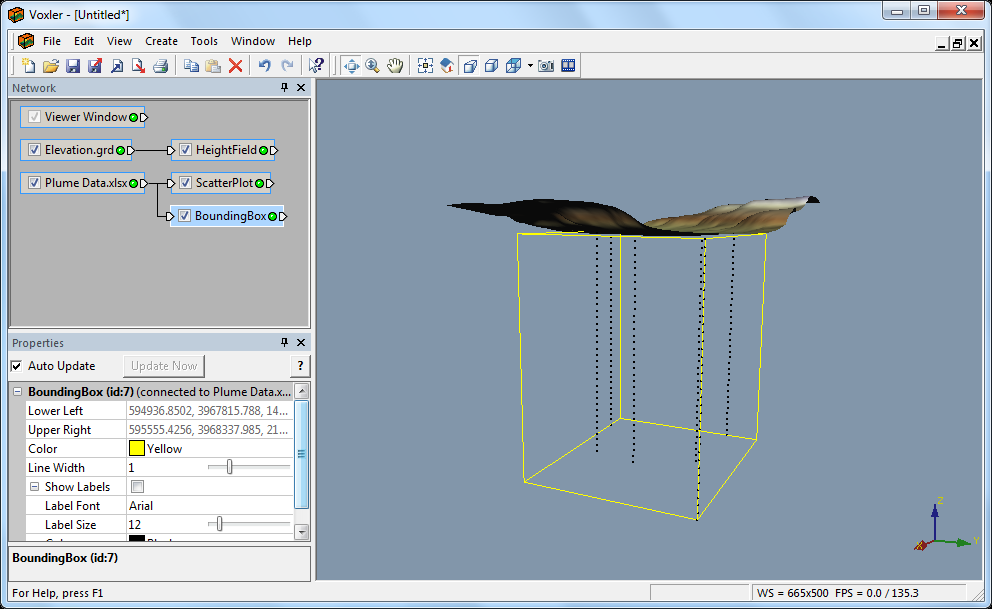The width and height of the screenshot is (992, 609).
Task: Uncheck the Elevation.grd module checkbox
Action: [x=34, y=150]
